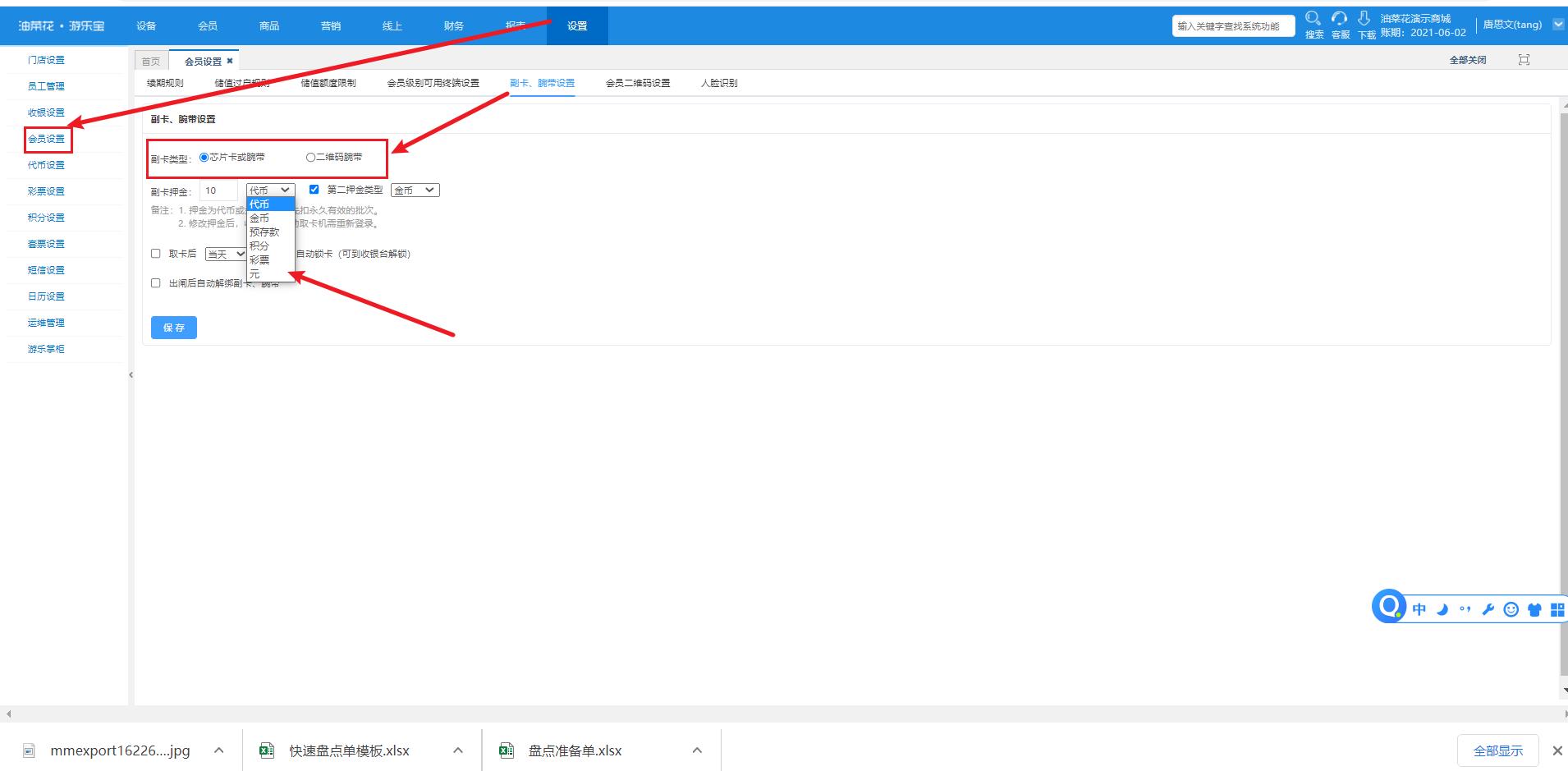Choose 预存款 in the dropdown list

click(x=270, y=232)
